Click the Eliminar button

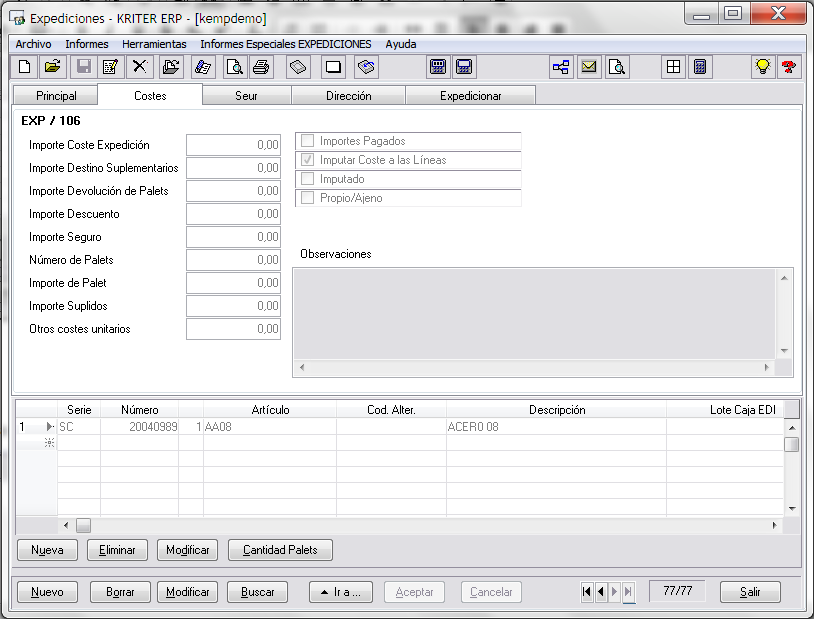click(117, 550)
